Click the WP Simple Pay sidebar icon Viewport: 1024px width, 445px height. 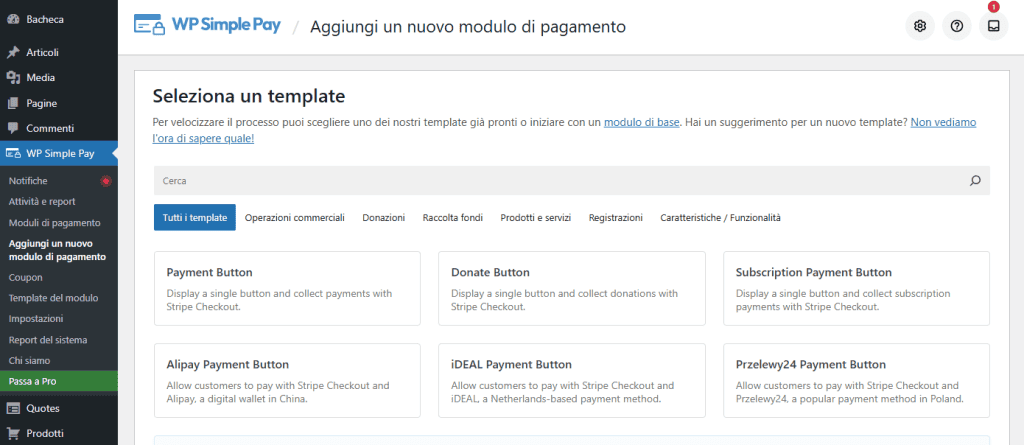(x=12, y=154)
